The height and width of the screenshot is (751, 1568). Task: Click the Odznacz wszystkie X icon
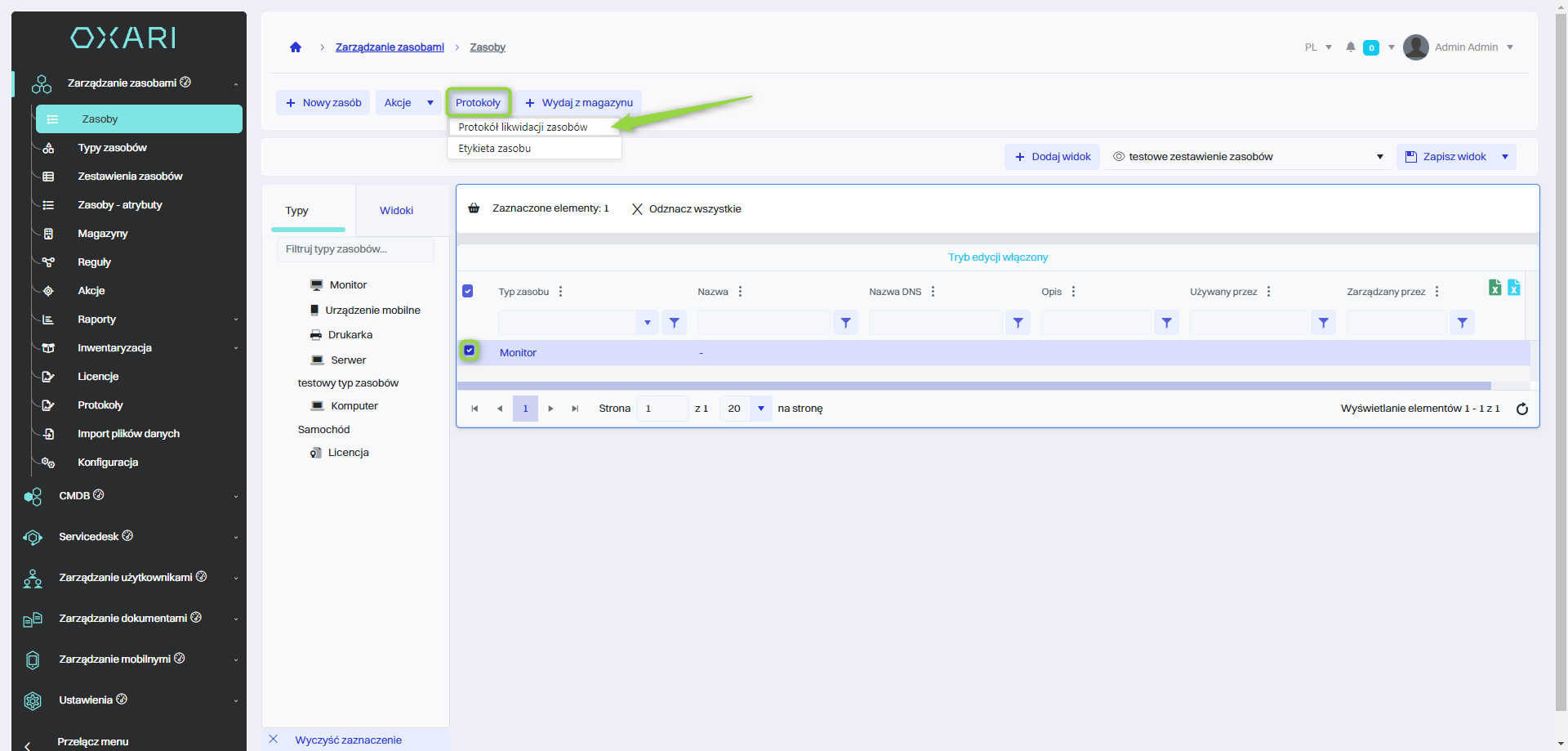tap(637, 209)
